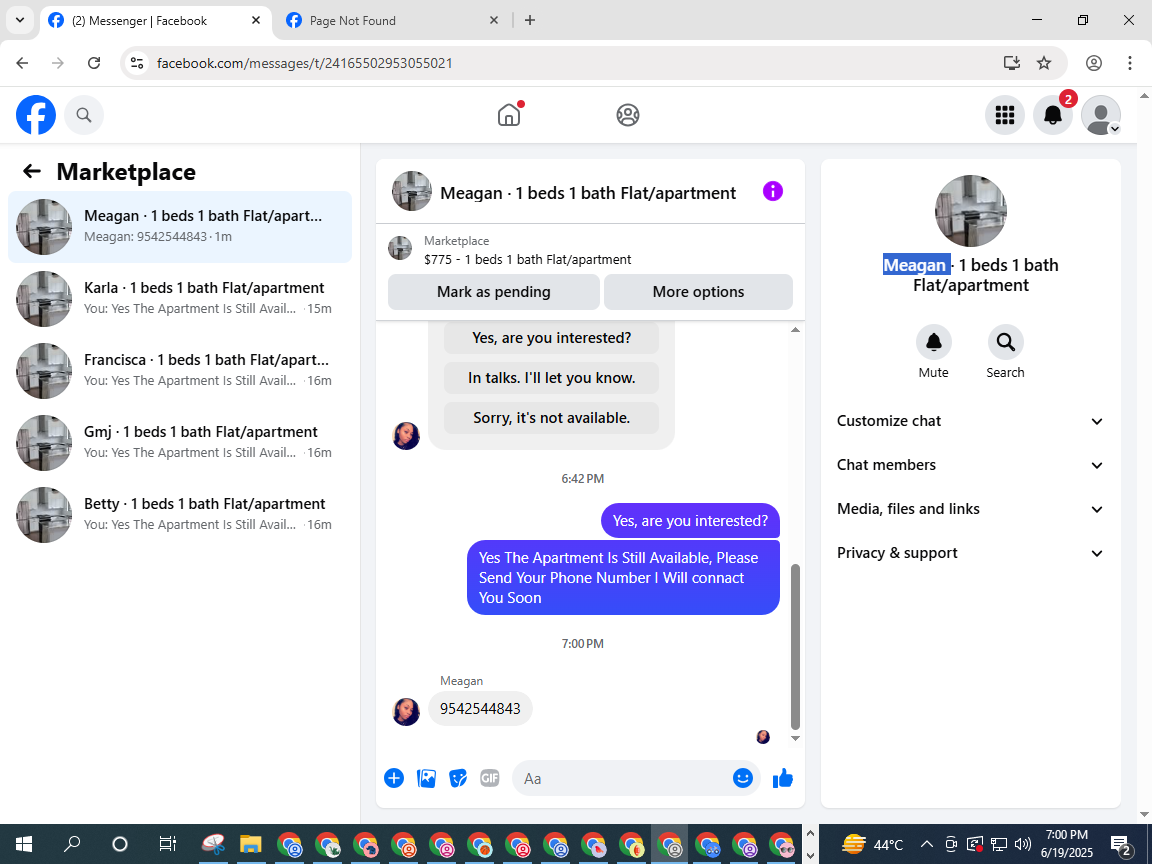This screenshot has height=864, width=1152.
Task: Open the Facebook search icon
Action: click(84, 115)
